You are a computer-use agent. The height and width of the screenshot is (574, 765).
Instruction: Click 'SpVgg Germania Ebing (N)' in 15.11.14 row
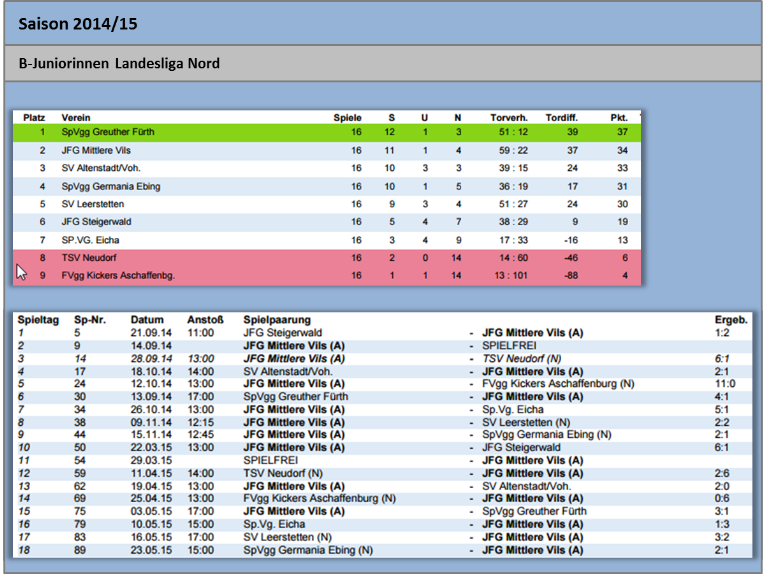click(546, 435)
